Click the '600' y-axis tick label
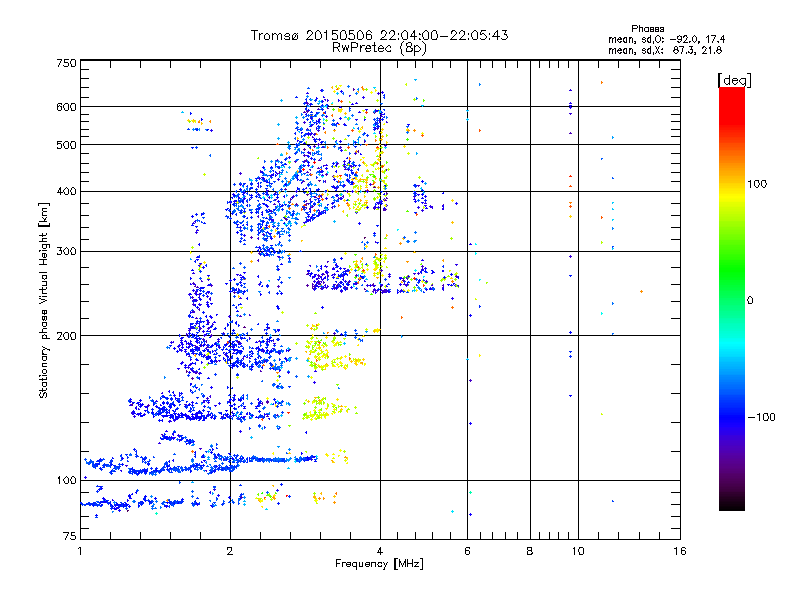800x600 pixels. 66,107
